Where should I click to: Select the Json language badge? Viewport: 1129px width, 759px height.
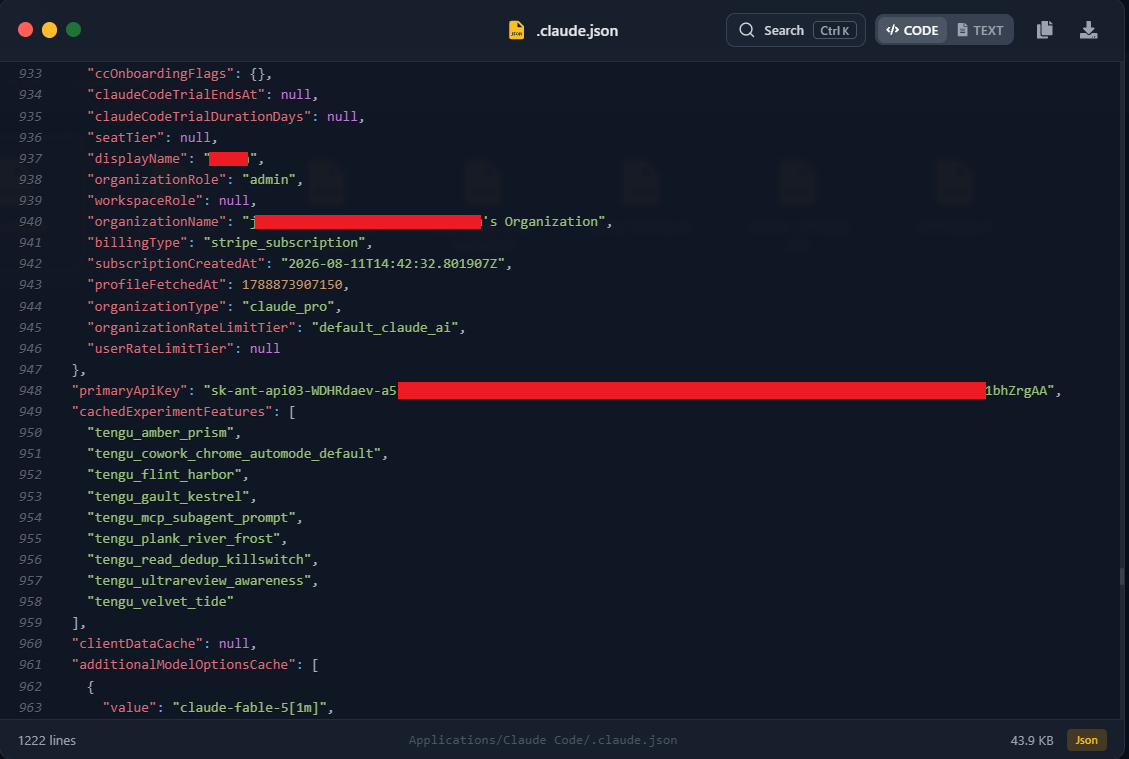tap(1087, 740)
